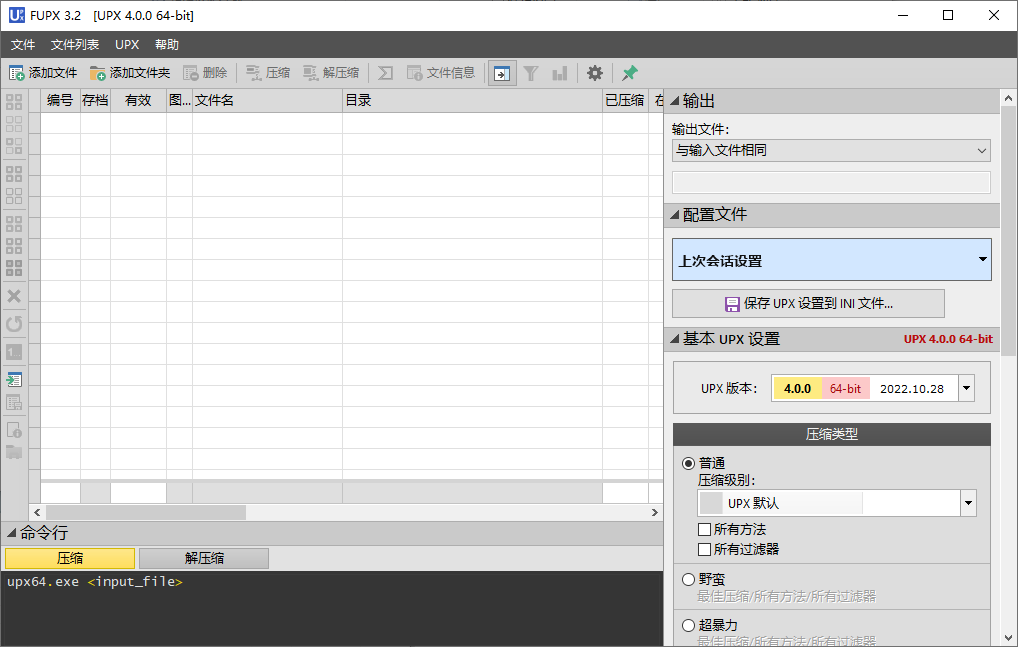Click the sigma summary toolbar icon
The image size is (1018, 647).
point(386,73)
